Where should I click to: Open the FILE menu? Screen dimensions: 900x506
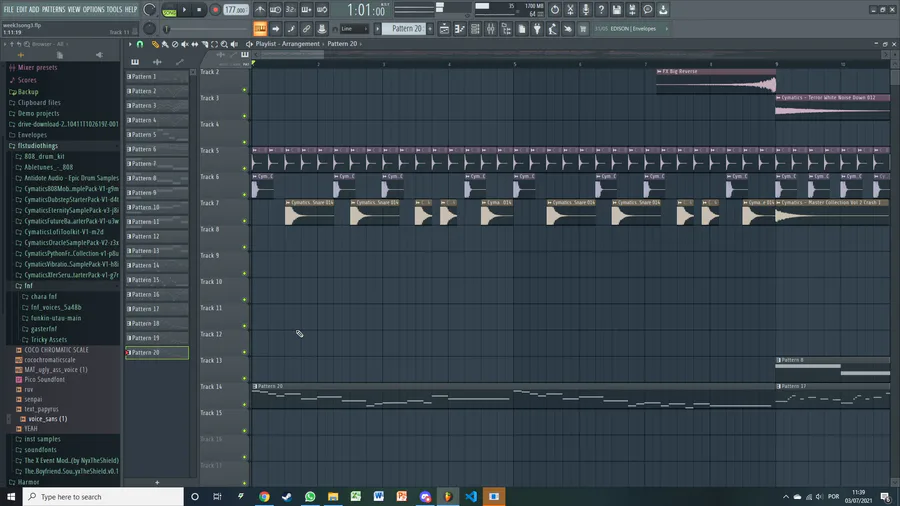click(x=9, y=10)
